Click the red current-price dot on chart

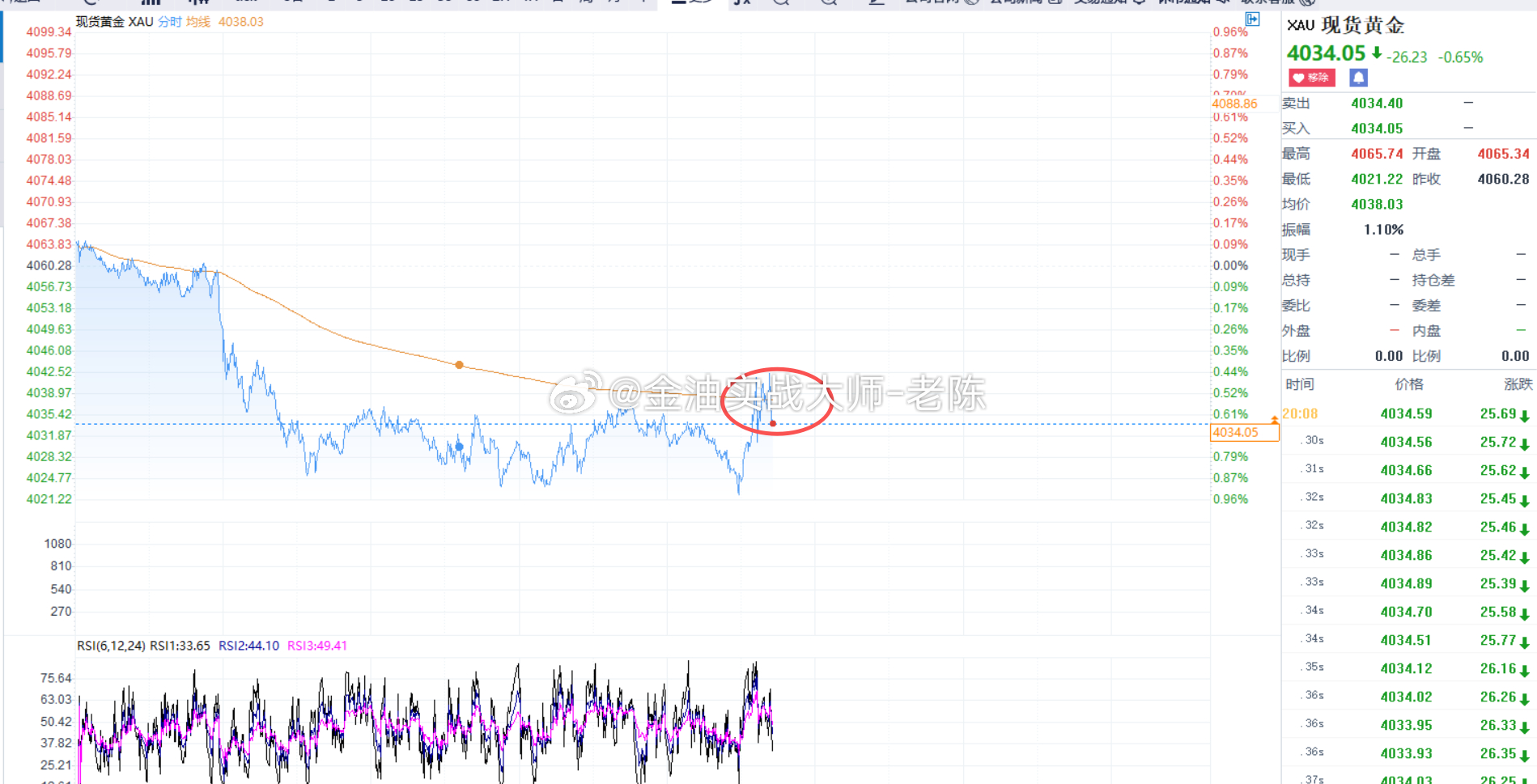tap(773, 423)
